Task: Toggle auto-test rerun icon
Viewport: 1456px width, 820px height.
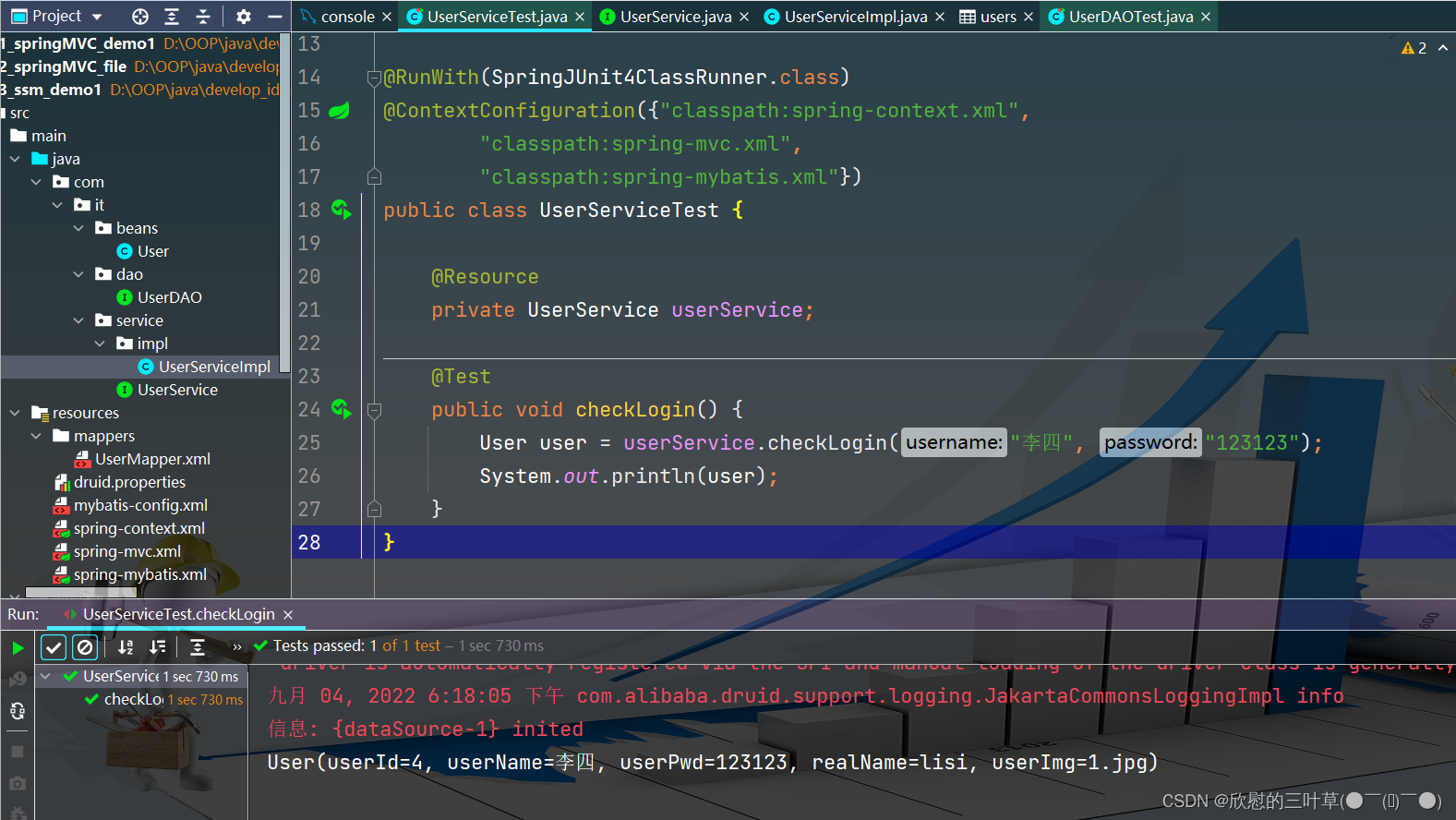Action: [18, 711]
